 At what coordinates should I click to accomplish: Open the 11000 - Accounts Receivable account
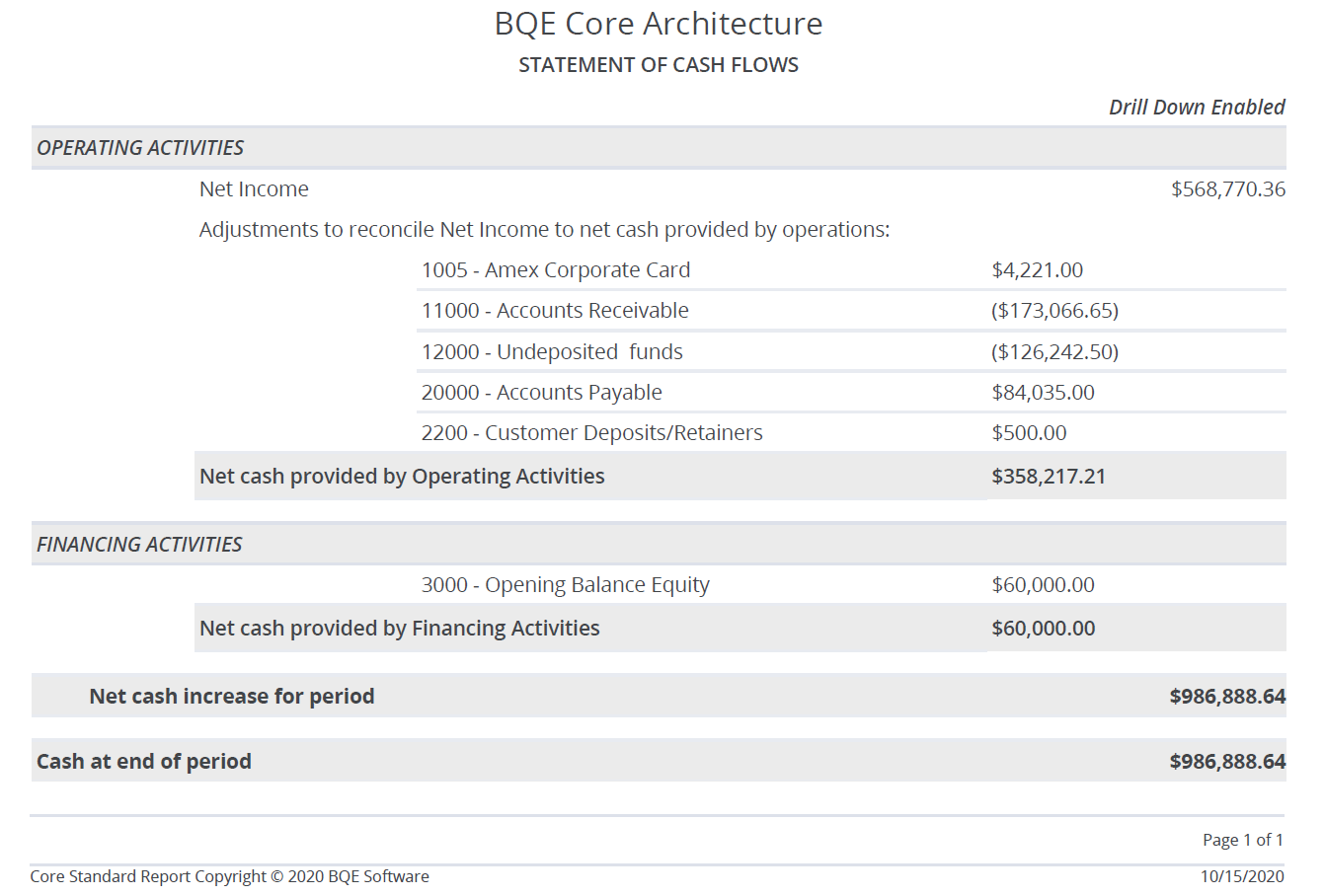555,311
